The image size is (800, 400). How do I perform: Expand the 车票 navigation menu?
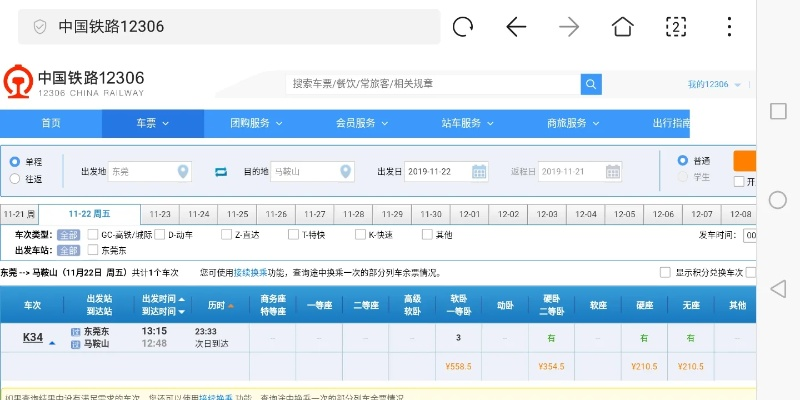(152, 123)
